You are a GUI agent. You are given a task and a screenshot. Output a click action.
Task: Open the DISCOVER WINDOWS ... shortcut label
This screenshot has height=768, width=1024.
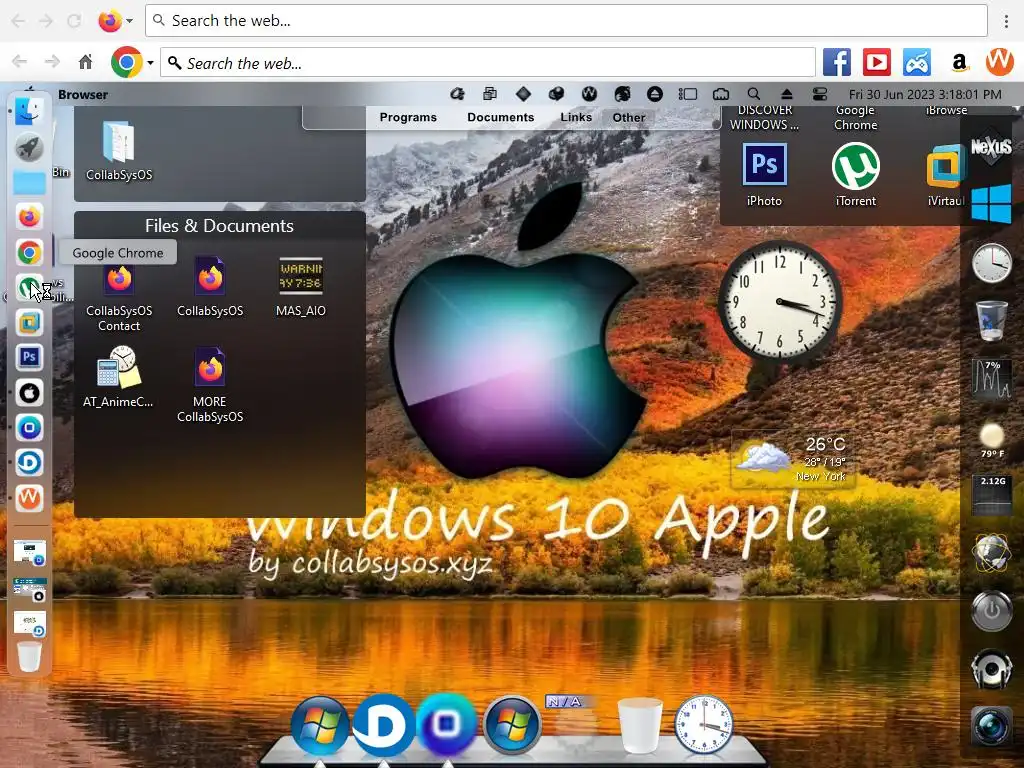764,118
